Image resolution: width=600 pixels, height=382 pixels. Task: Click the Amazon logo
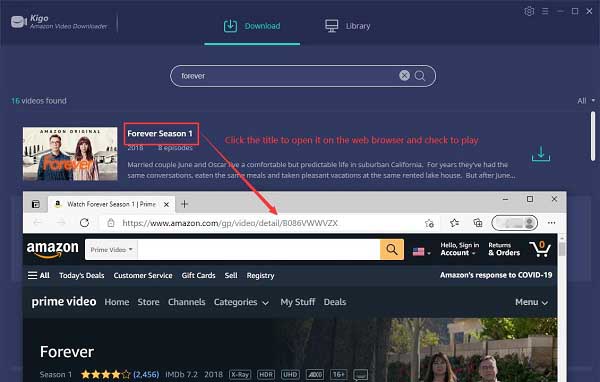pos(52,250)
